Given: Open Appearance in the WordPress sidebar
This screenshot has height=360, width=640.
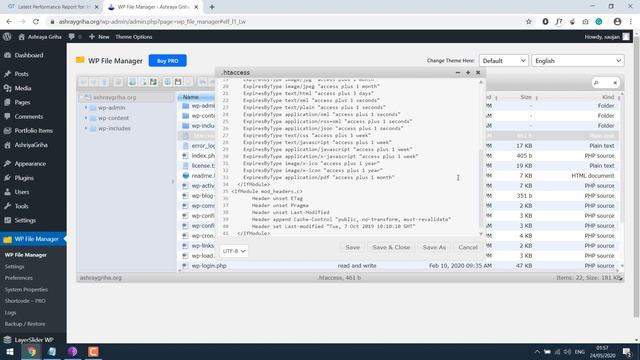Looking at the screenshot, I should click(x=30, y=164).
